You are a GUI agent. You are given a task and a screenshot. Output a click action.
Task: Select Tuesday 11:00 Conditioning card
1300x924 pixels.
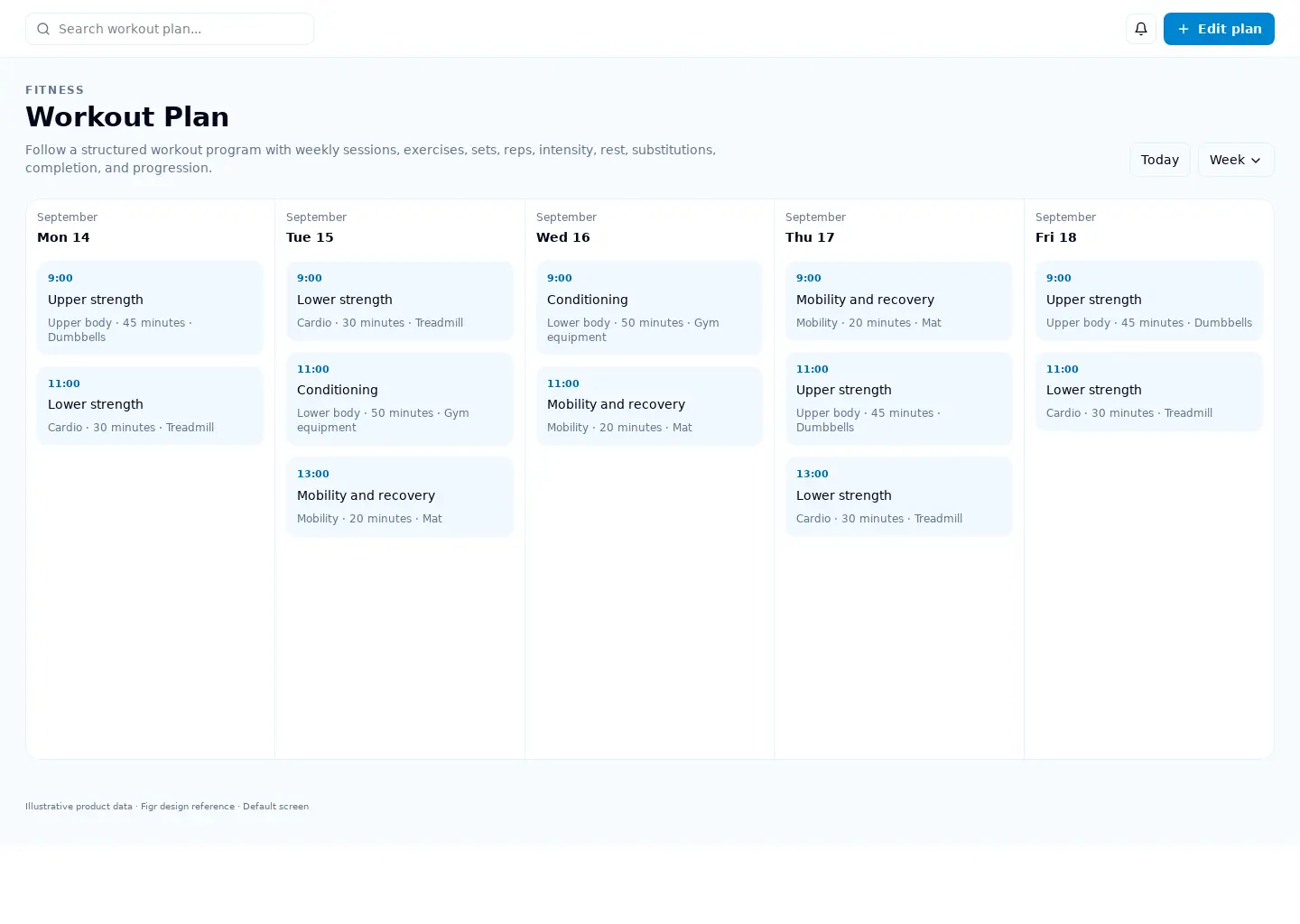point(400,398)
